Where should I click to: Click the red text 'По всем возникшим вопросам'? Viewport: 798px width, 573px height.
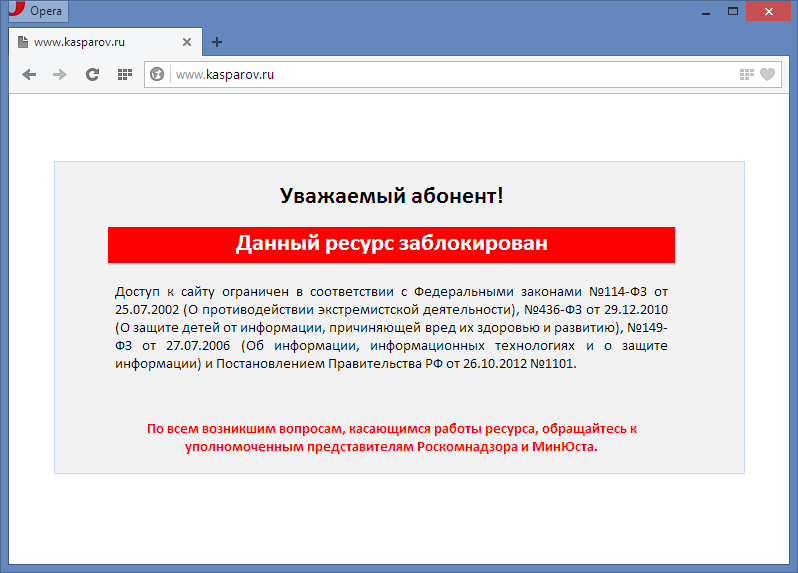point(246,428)
